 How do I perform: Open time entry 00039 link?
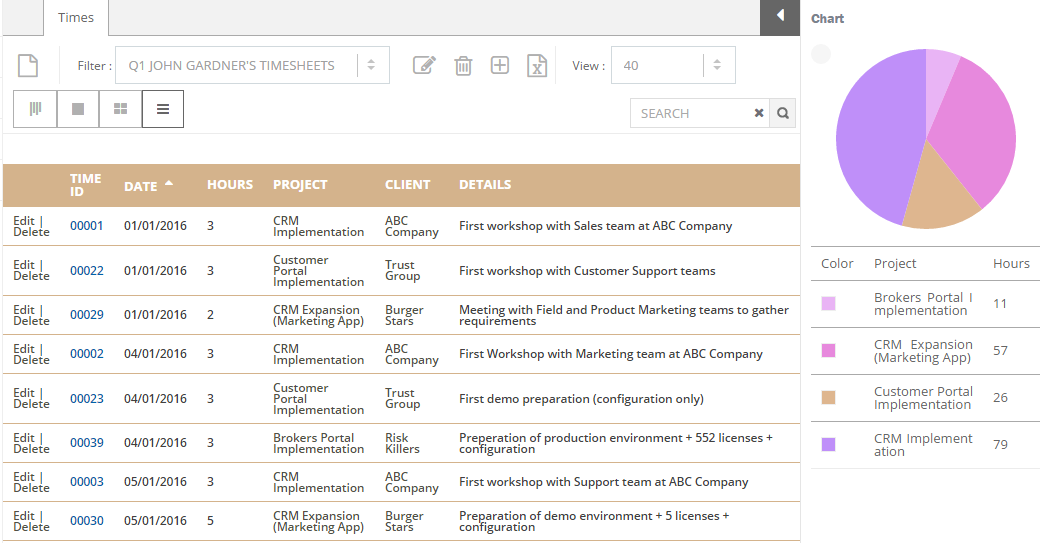[87, 443]
